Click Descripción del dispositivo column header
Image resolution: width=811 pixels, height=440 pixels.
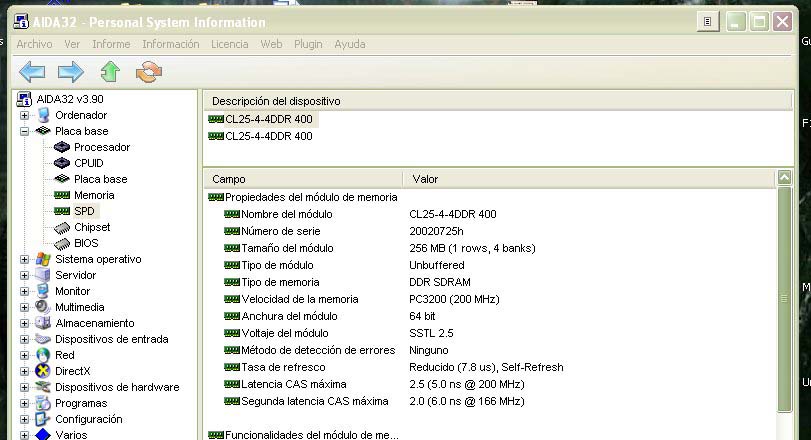(x=498, y=101)
